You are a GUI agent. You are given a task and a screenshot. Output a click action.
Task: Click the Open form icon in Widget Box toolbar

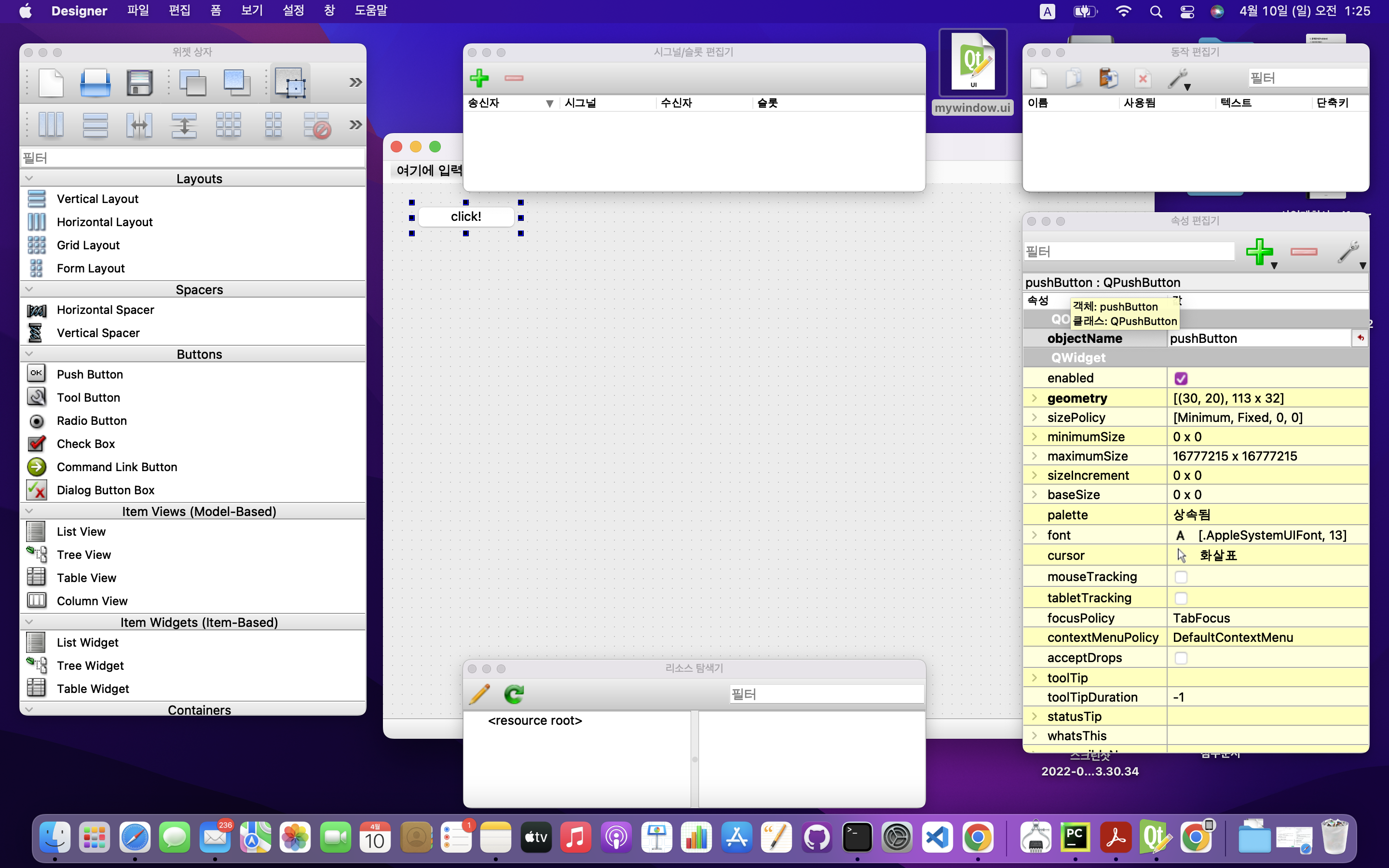pos(95,82)
